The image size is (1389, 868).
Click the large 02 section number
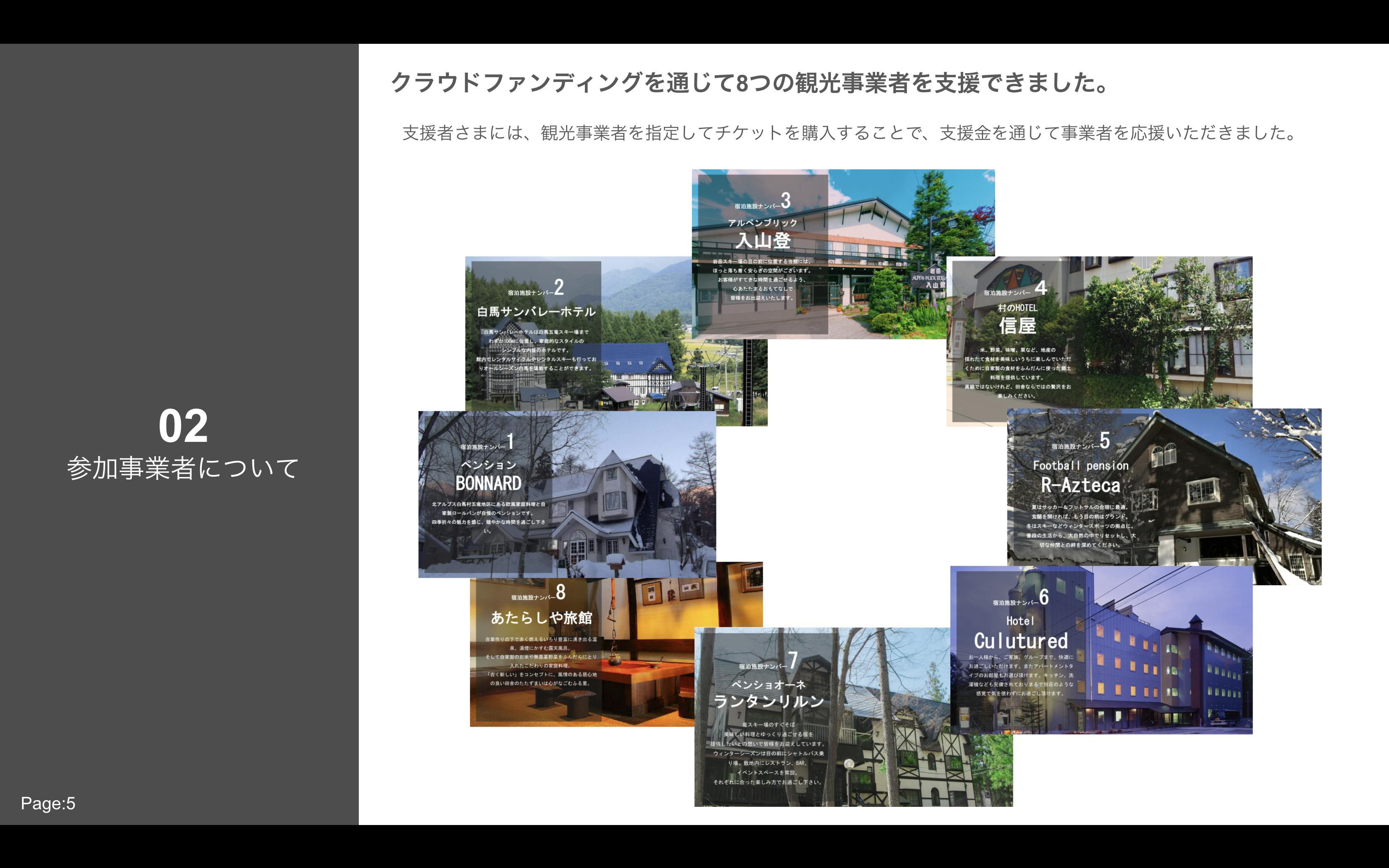tap(183, 426)
